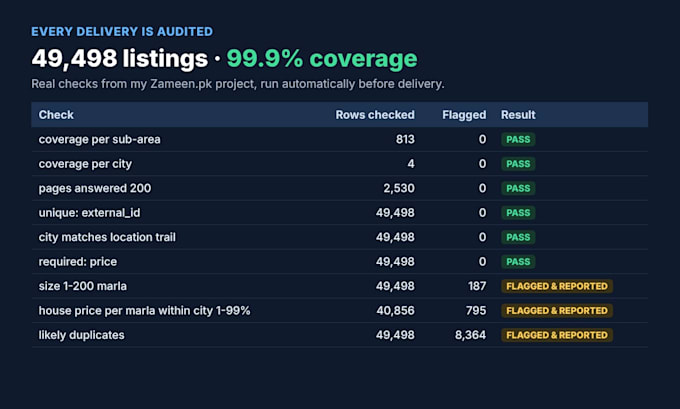Click the 187 flagged count

[477, 286]
